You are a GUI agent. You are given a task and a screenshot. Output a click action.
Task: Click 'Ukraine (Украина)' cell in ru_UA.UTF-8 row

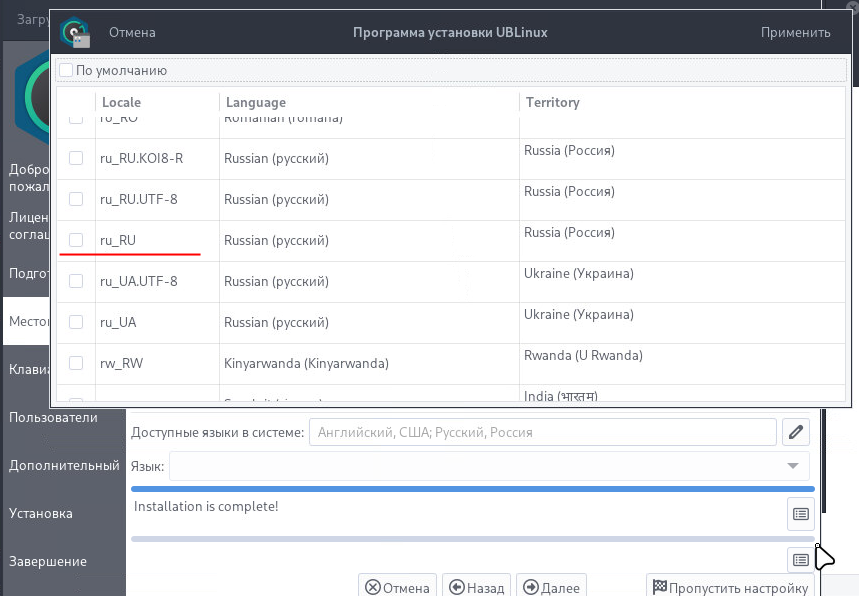pos(579,273)
